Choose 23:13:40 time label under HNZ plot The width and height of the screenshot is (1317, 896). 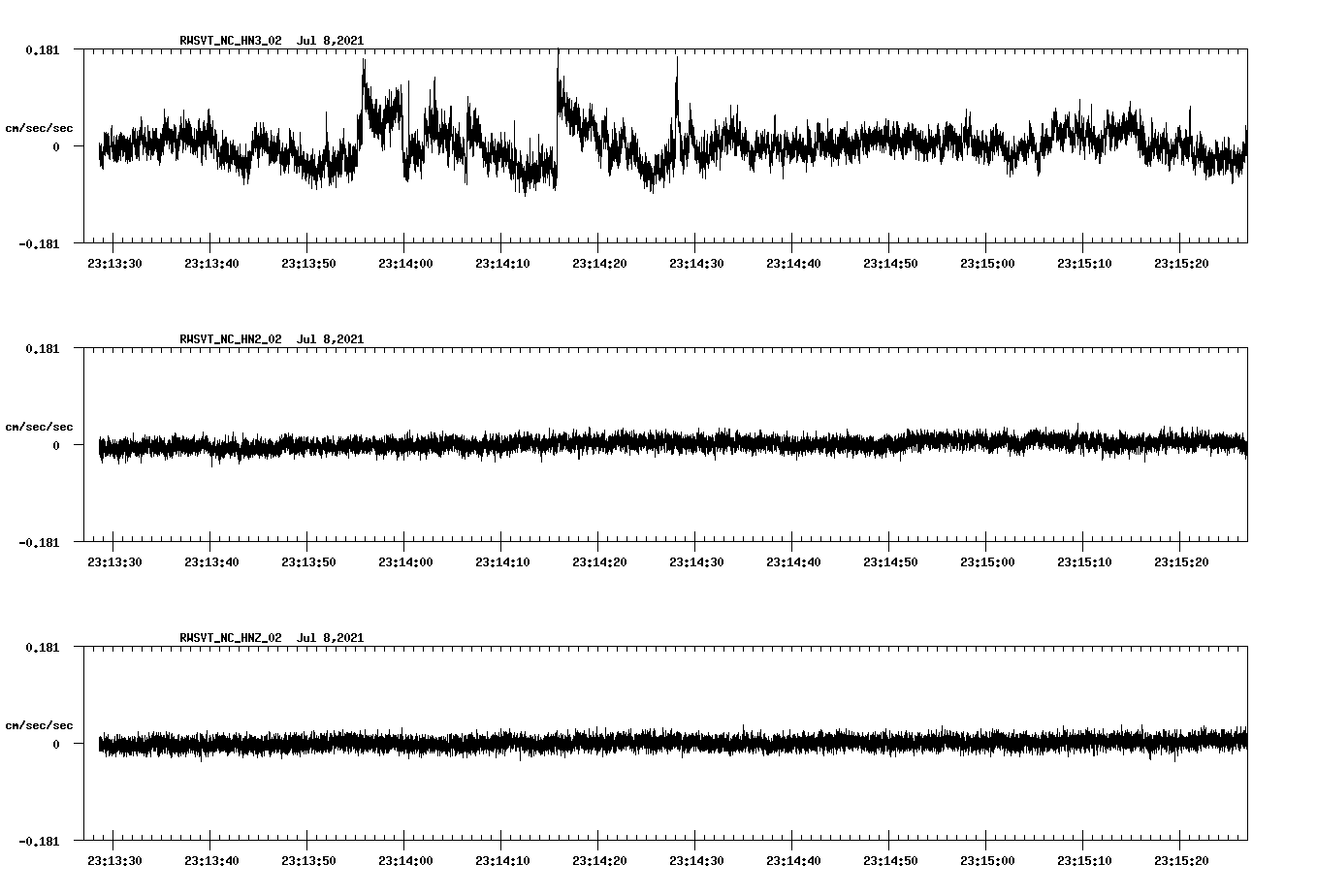(211, 861)
